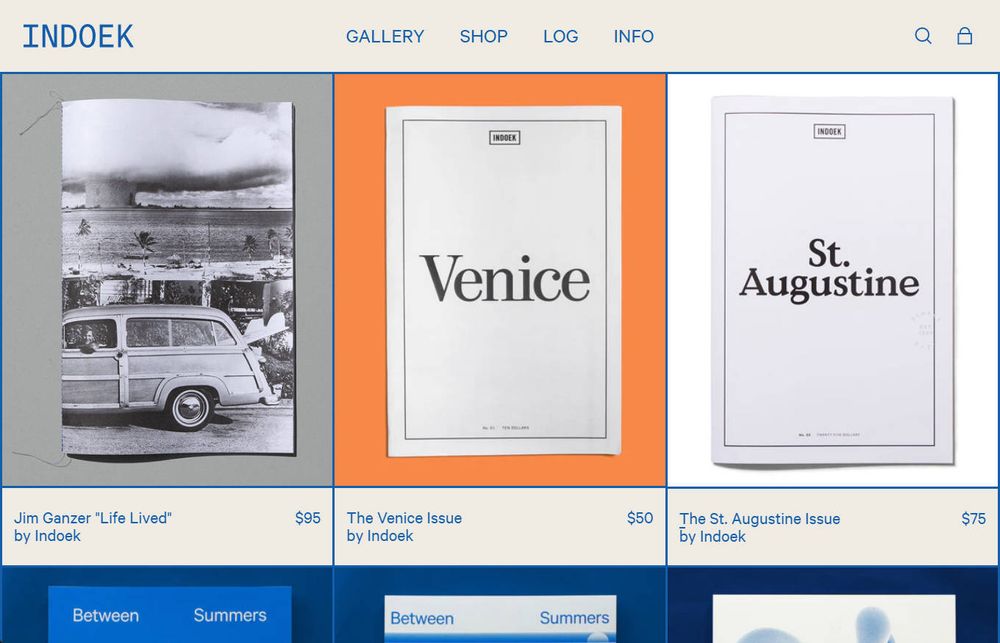Open the GALLERY menu item
The height and width of the screenshot is (643, 1000).
[x=385, y=36]
